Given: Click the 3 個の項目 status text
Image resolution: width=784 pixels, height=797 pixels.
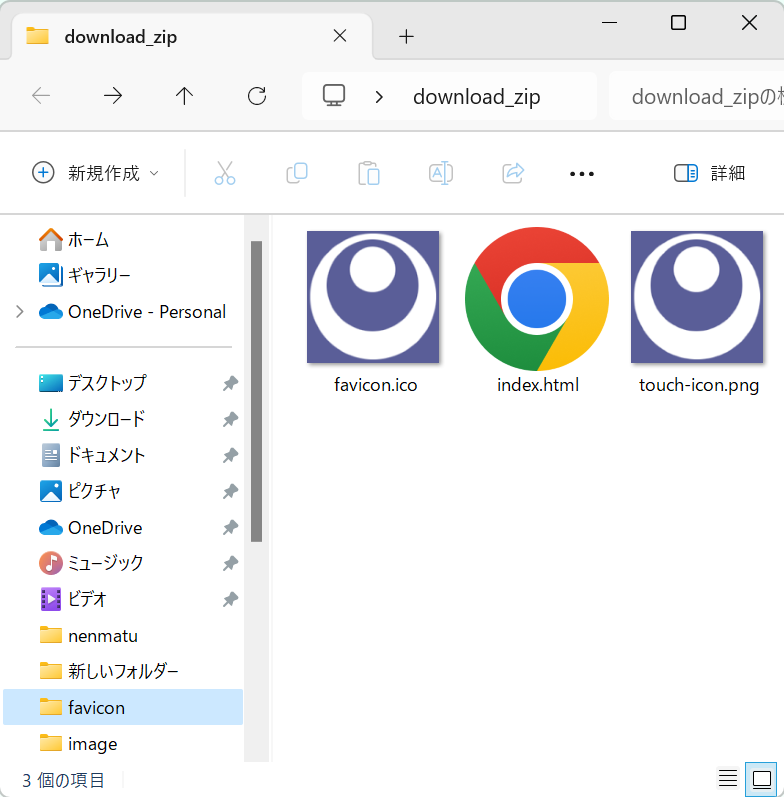Looking at the screenshot, I should [64, 780].
